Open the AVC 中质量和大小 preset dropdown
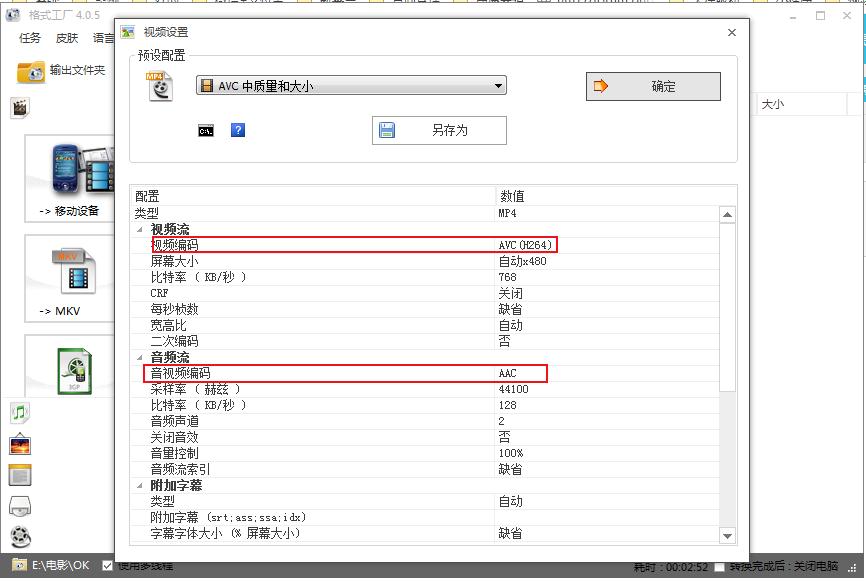Screen dimensions: 866x581 [351, 86]
